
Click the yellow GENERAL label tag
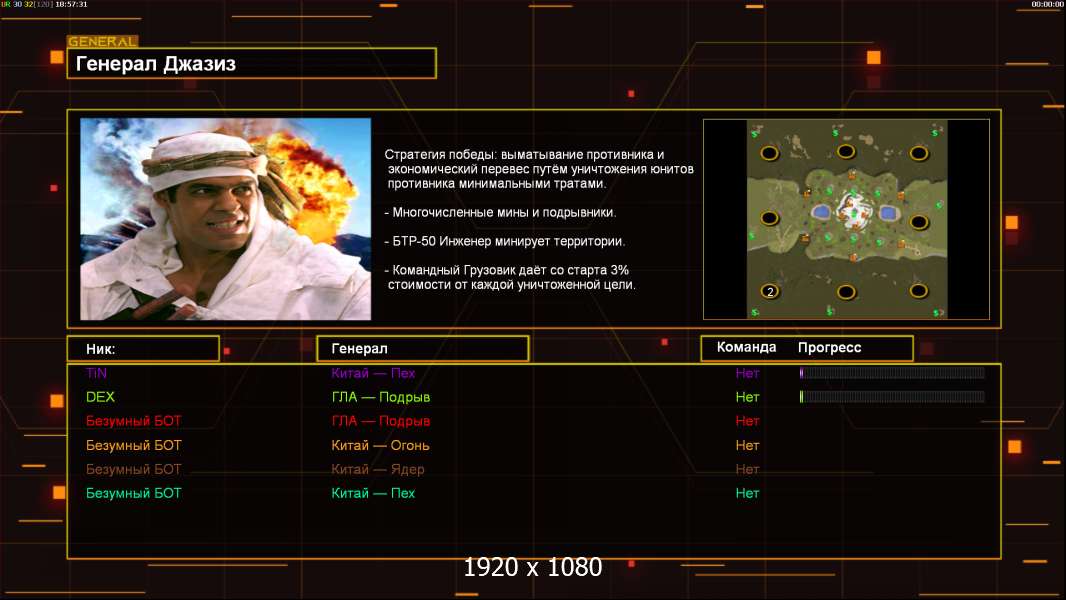pyautogui.click(x=103, y=41)
